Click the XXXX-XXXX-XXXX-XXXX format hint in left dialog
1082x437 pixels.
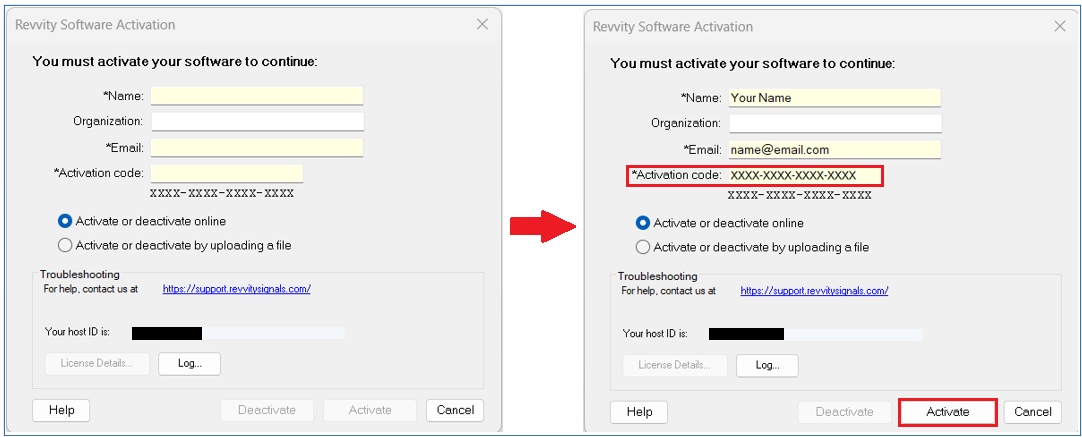tap(222, 193)
